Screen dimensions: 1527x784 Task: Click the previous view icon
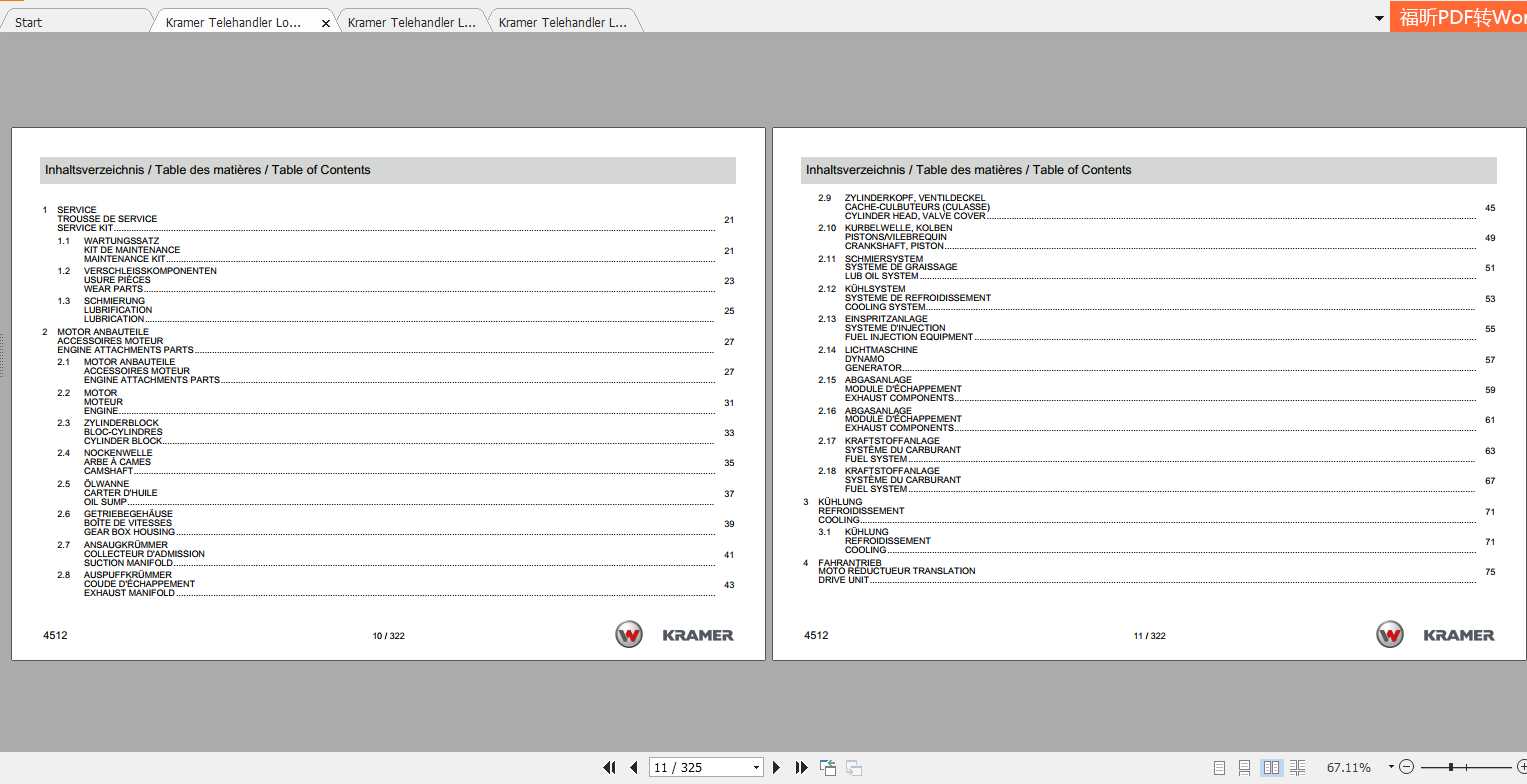tap(828, 768)
